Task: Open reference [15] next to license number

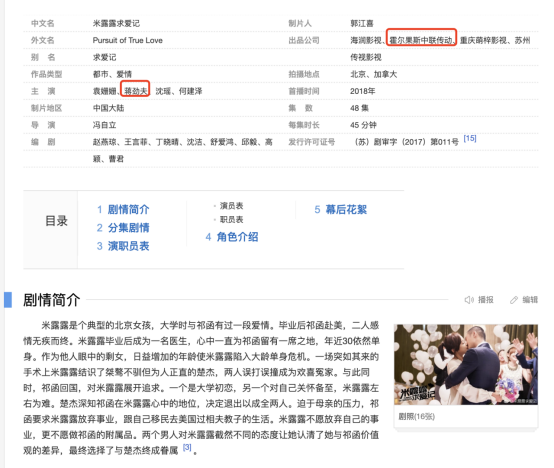Action: pos(470,138)
